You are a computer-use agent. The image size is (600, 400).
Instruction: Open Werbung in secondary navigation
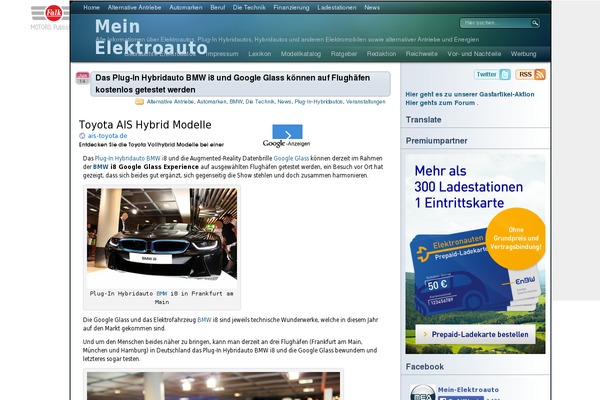pos(523,54)
